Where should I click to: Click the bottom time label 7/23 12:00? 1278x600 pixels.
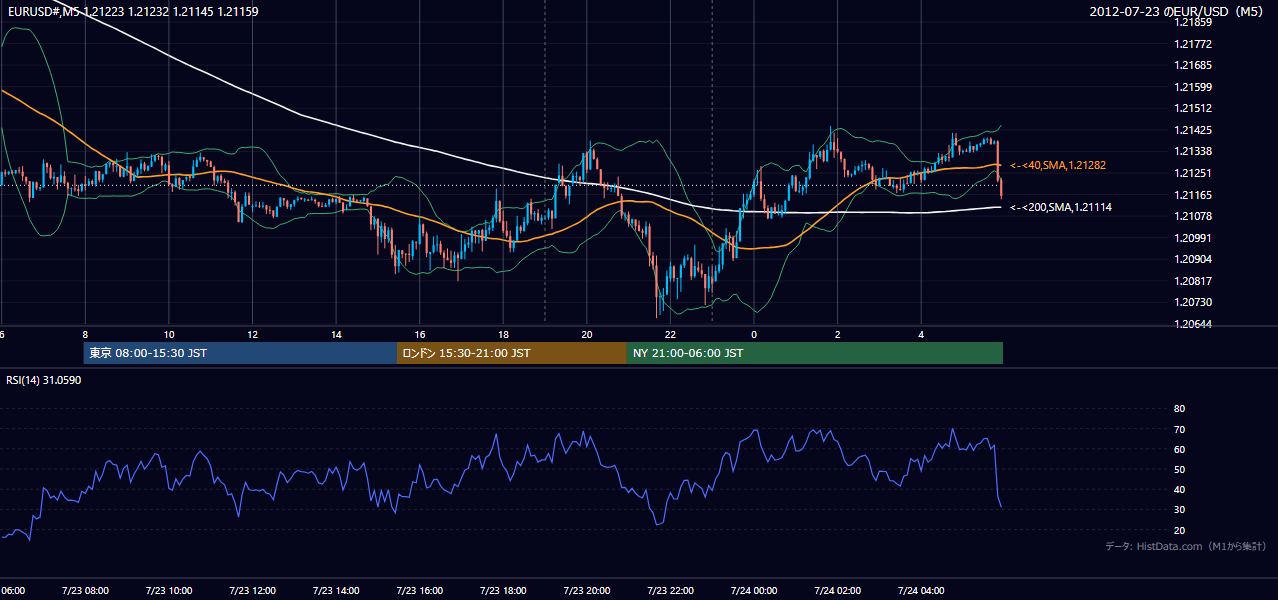[x=252, y=591]
